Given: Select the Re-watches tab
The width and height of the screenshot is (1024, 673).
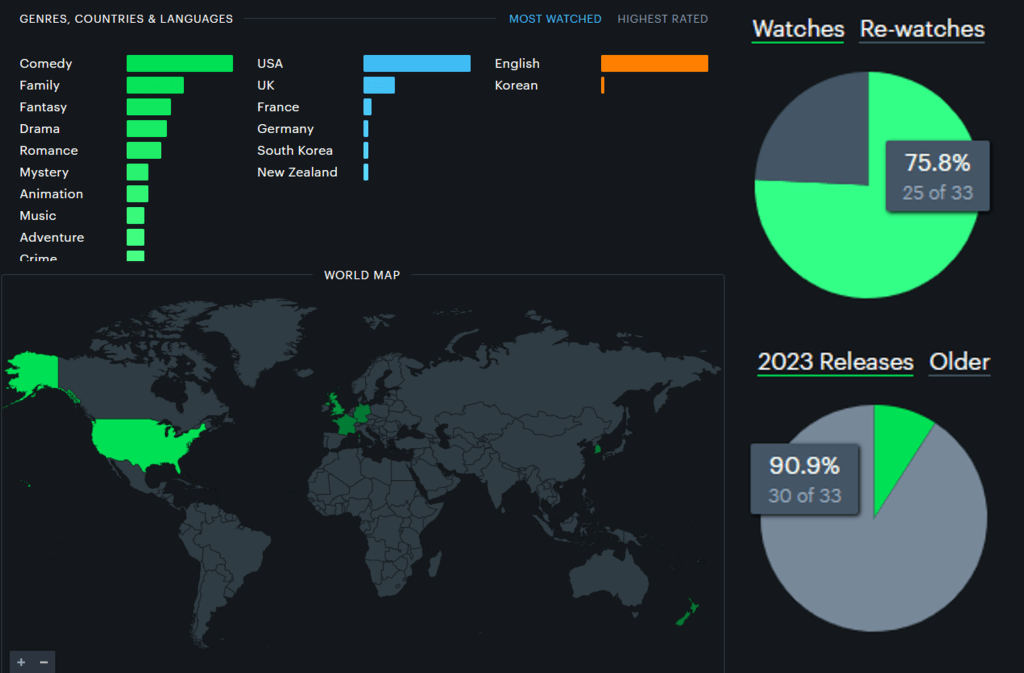Looking at the screenshot, I should (x=922, y=29).
